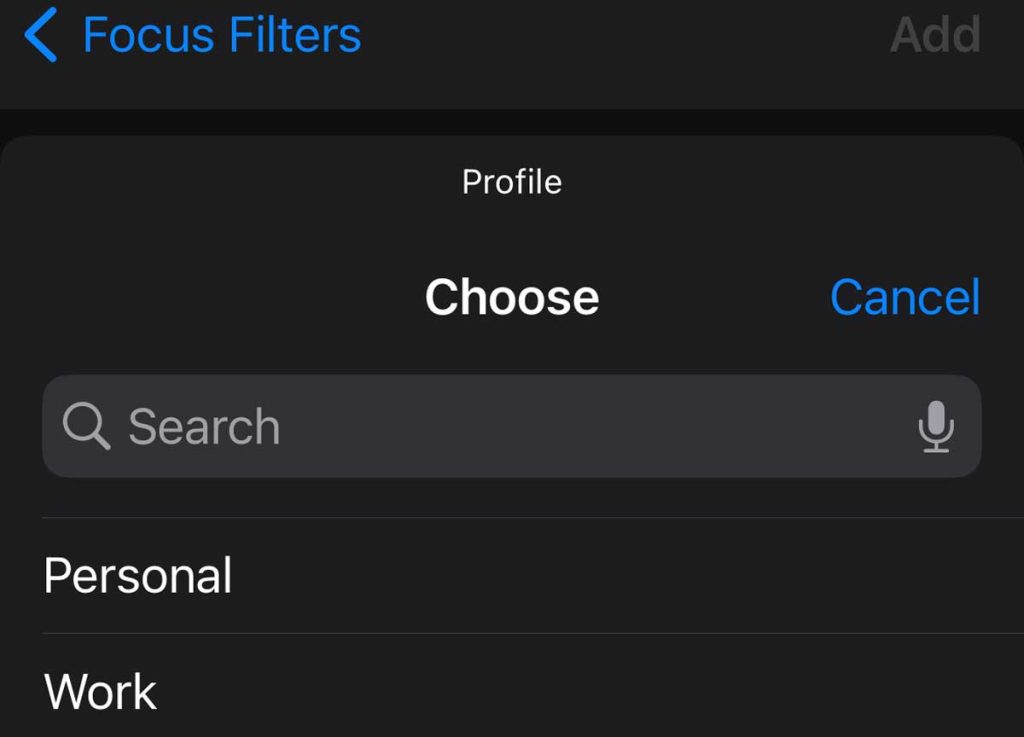Choose the Work profile
Screen dimensions: 1024x737
[x=100, y=691]
